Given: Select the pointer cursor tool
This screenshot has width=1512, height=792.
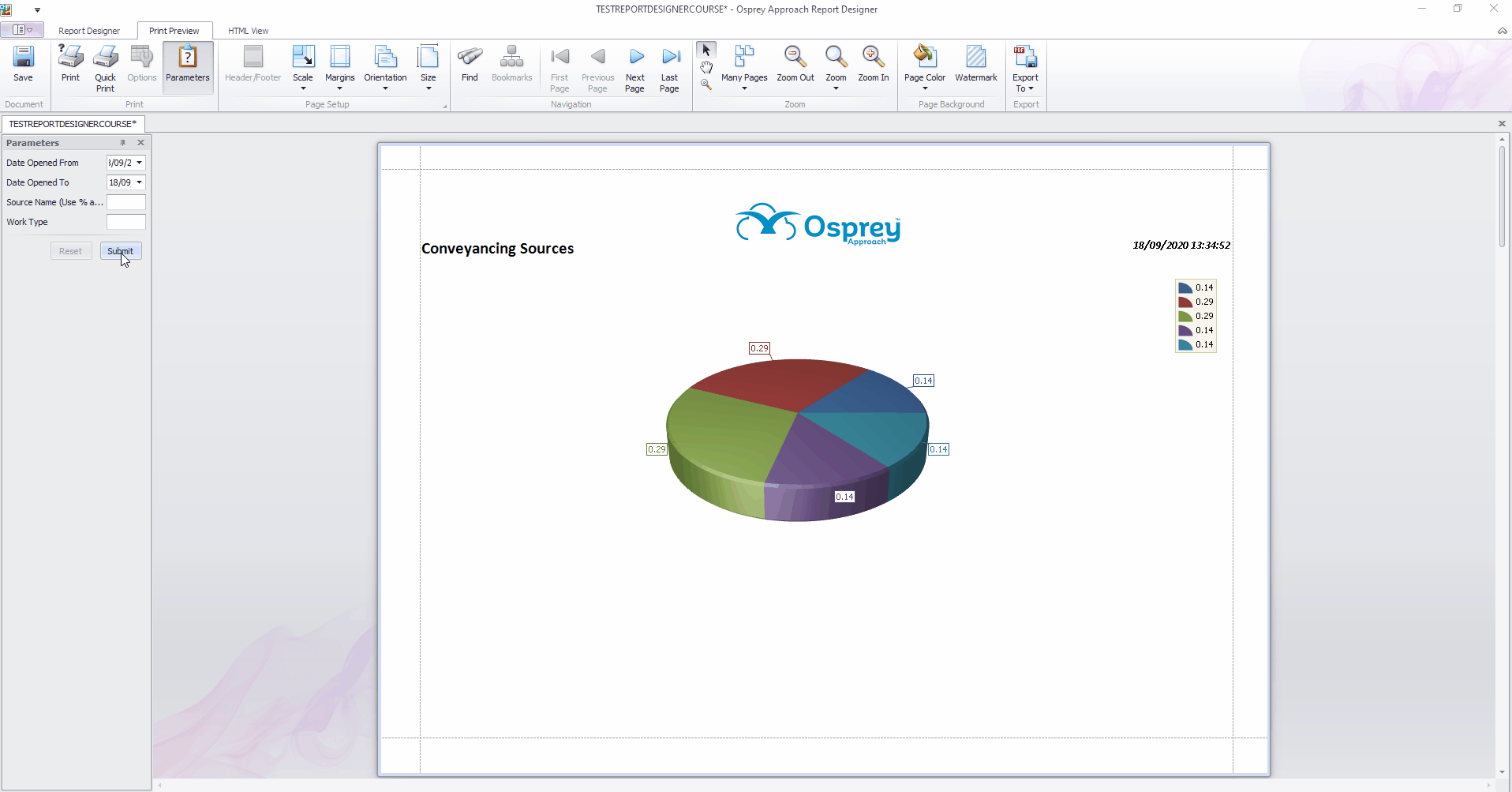Looking at the screenshot, I should [706, 50].
